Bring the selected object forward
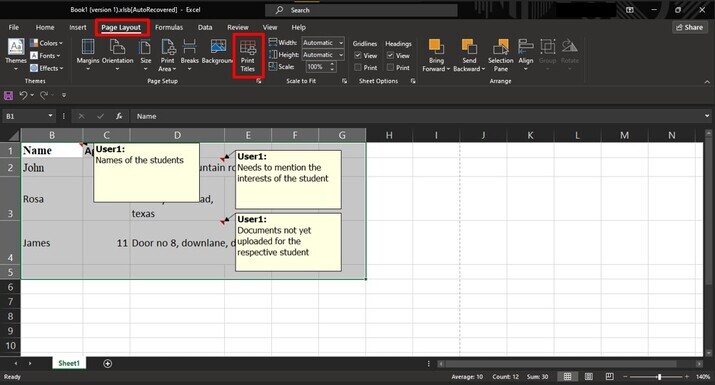The height and width of the screenshot is (385, 715). (x=436, y=55)
